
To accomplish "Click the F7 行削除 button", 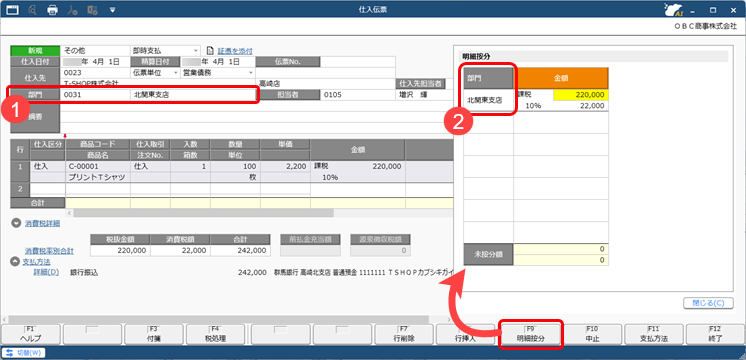I will click(404, 334).
